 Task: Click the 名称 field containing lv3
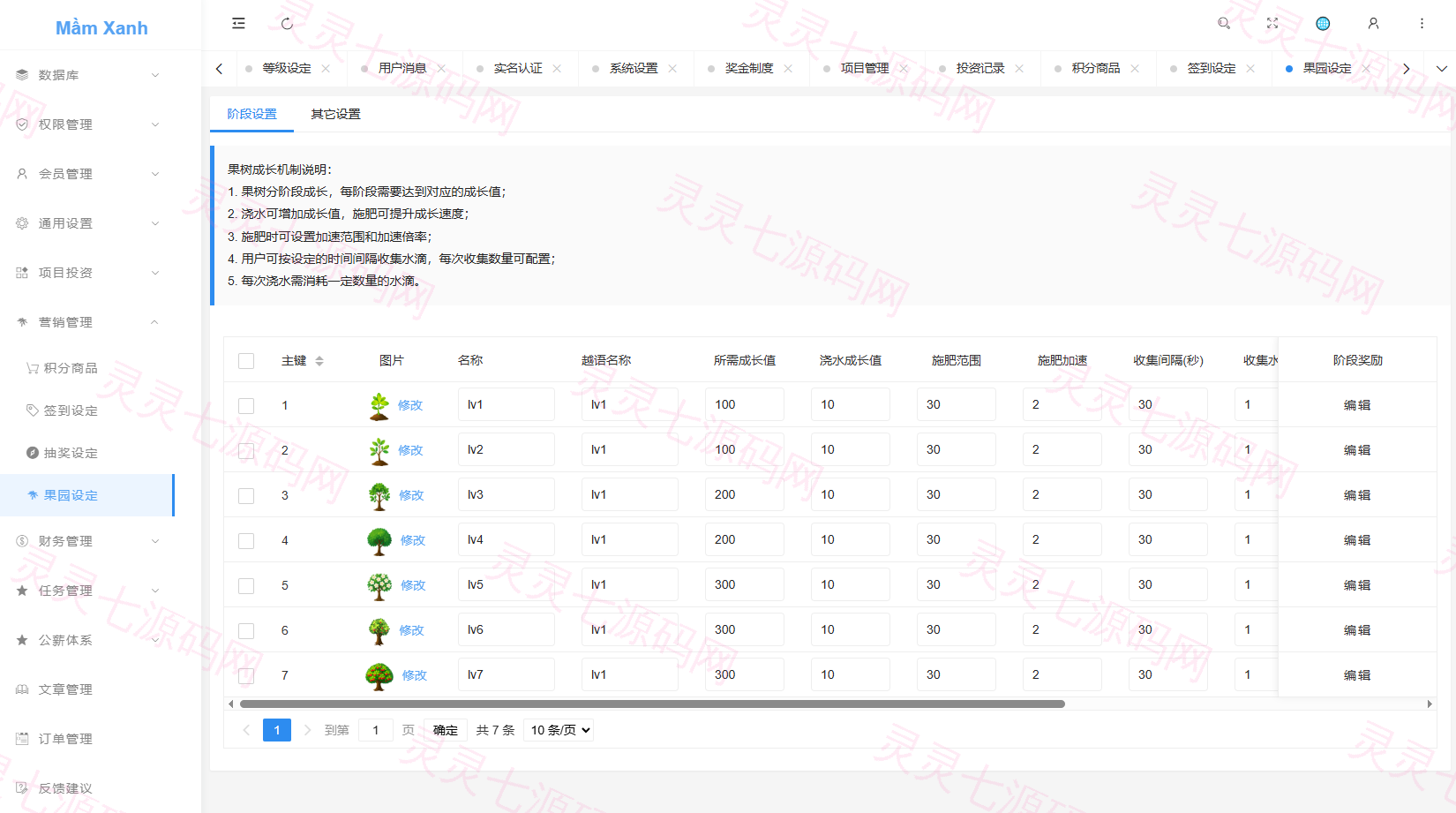coord(507,495)
